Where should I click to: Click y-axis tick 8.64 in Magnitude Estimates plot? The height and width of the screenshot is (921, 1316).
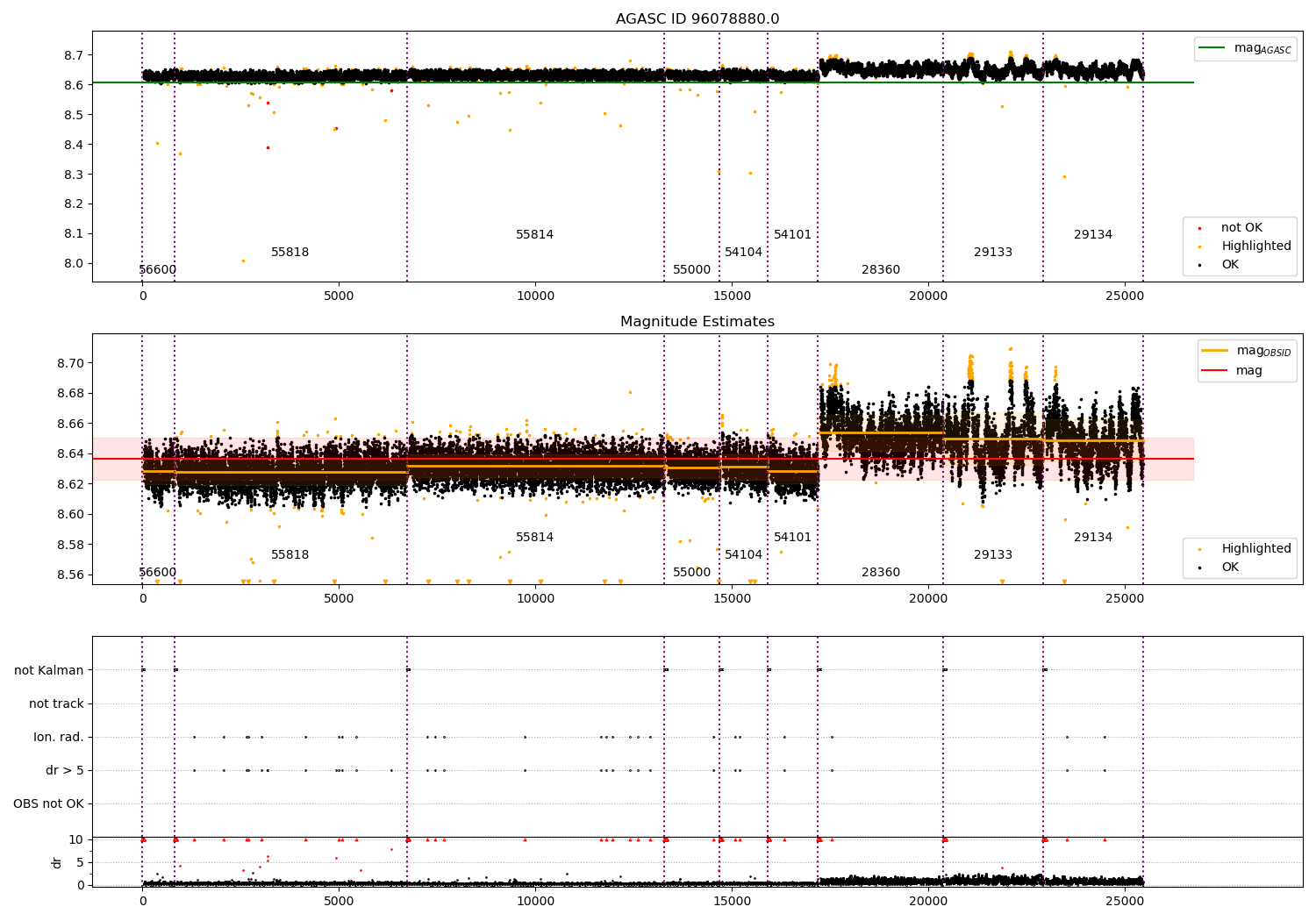70,453
